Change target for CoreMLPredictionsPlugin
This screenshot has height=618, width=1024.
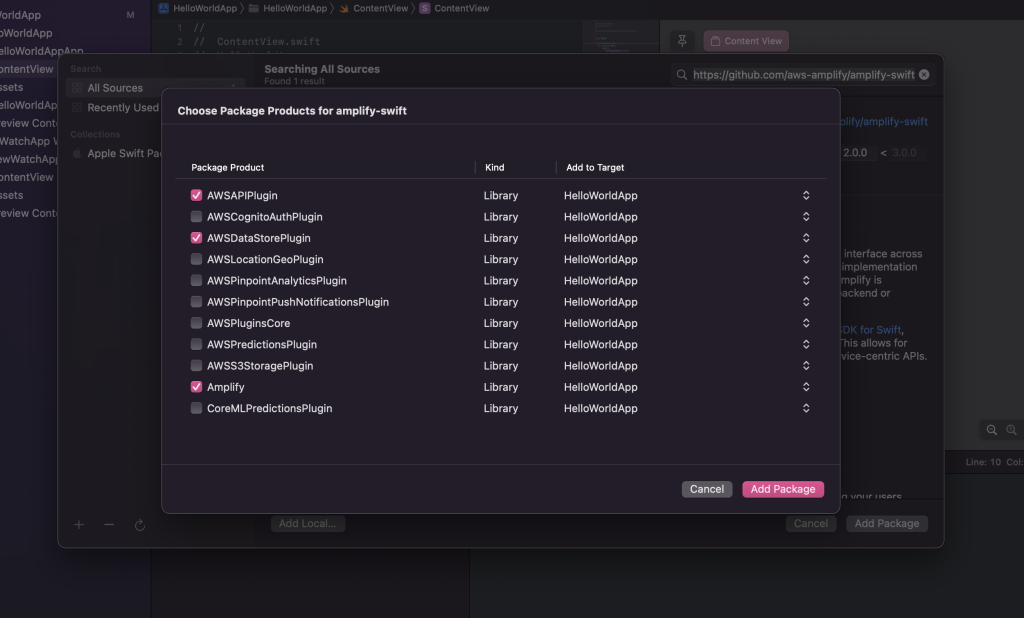[806, 408]
